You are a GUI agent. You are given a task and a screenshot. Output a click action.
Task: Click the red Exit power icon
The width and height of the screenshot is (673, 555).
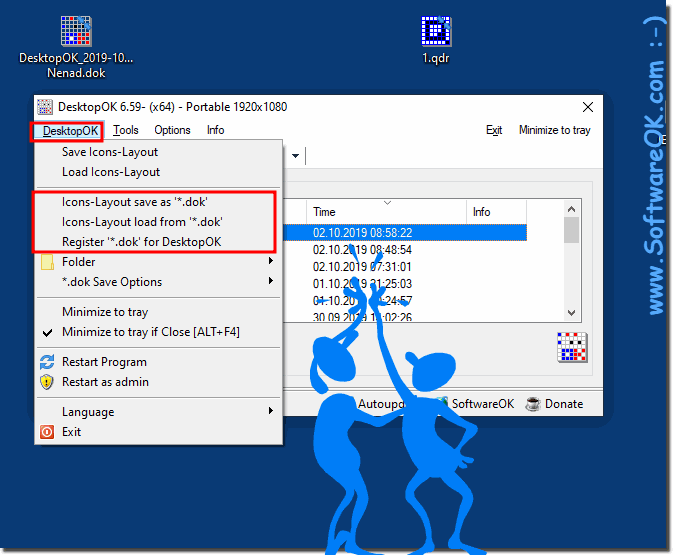(x=47, y=432)
